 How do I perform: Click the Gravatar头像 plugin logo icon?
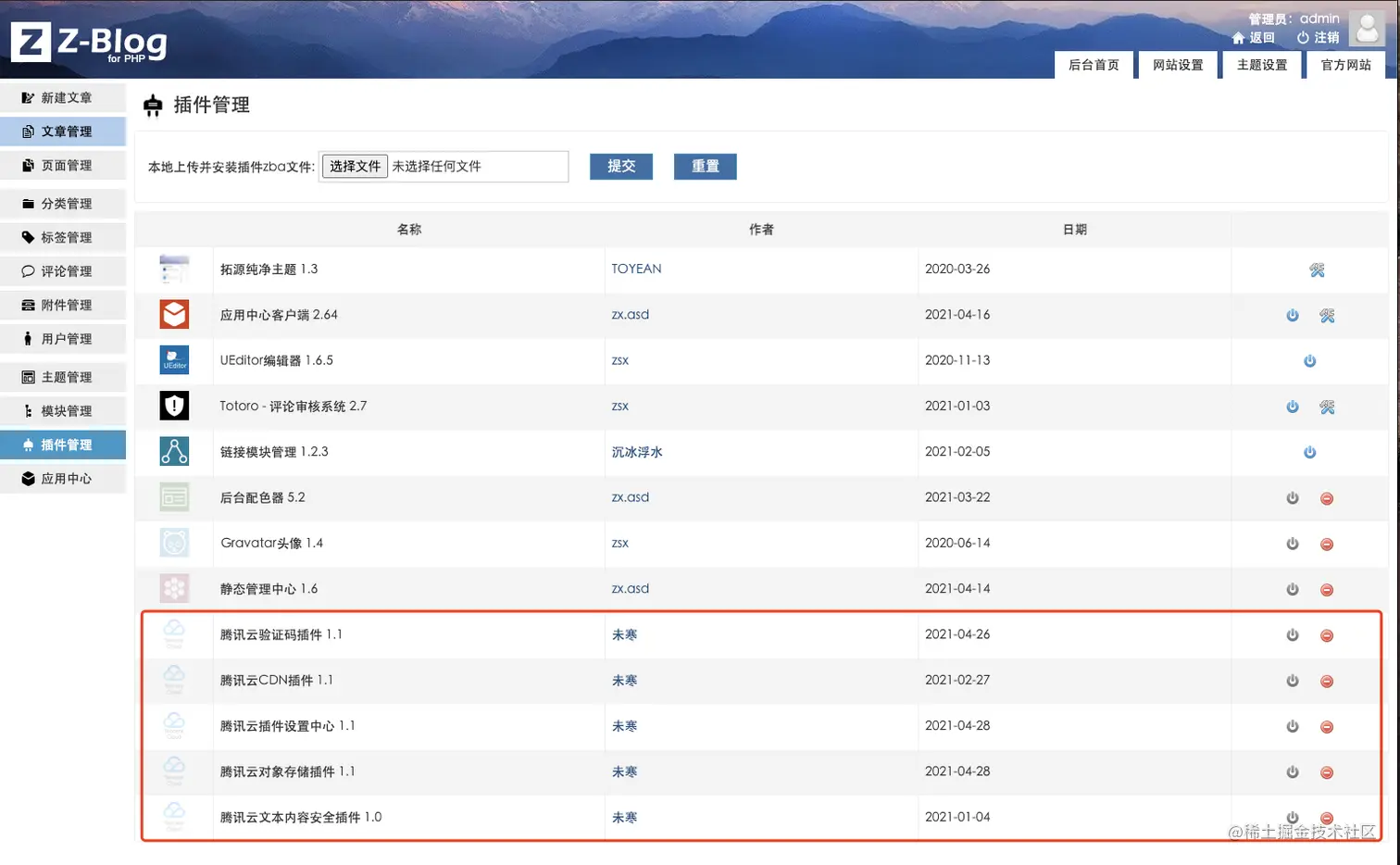point(174,543)
